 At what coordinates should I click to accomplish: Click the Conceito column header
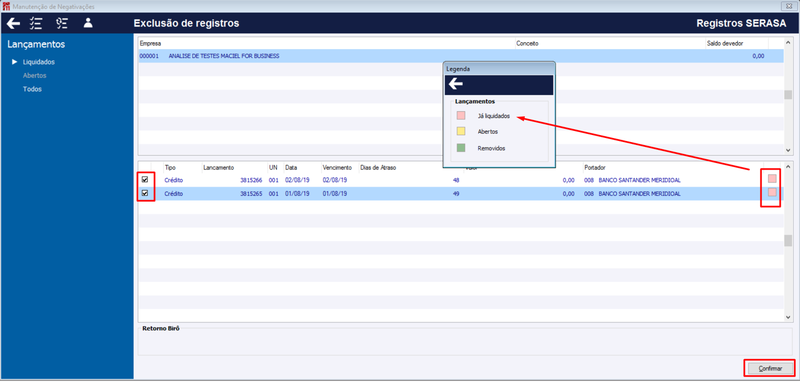527,43
